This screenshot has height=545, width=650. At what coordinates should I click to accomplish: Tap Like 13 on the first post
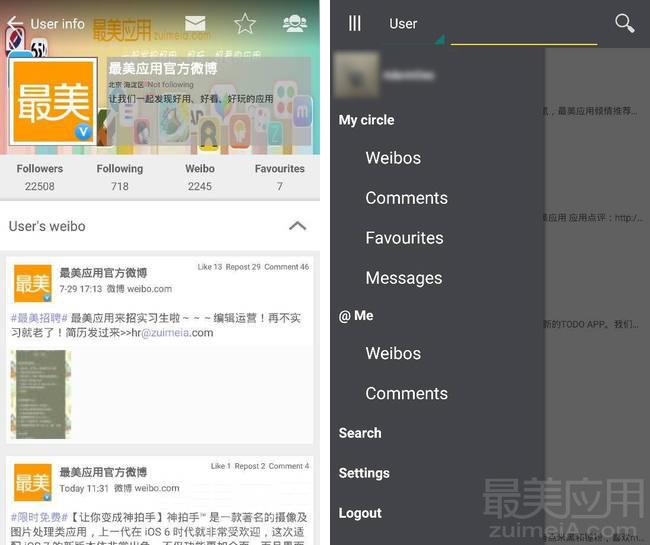pos(210,267)
